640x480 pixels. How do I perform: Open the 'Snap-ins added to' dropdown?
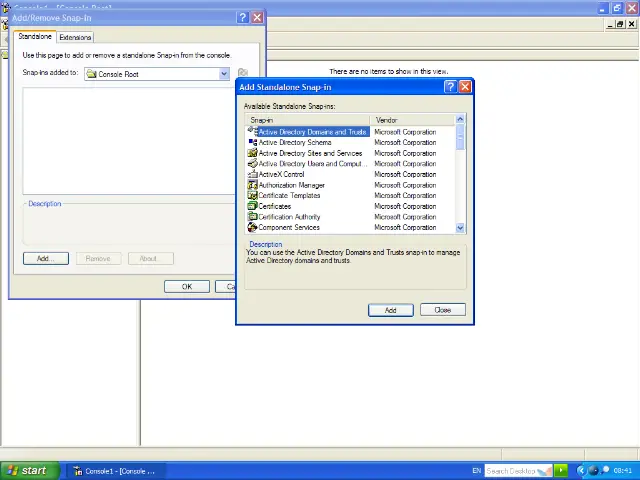click(x=224, y=74)
